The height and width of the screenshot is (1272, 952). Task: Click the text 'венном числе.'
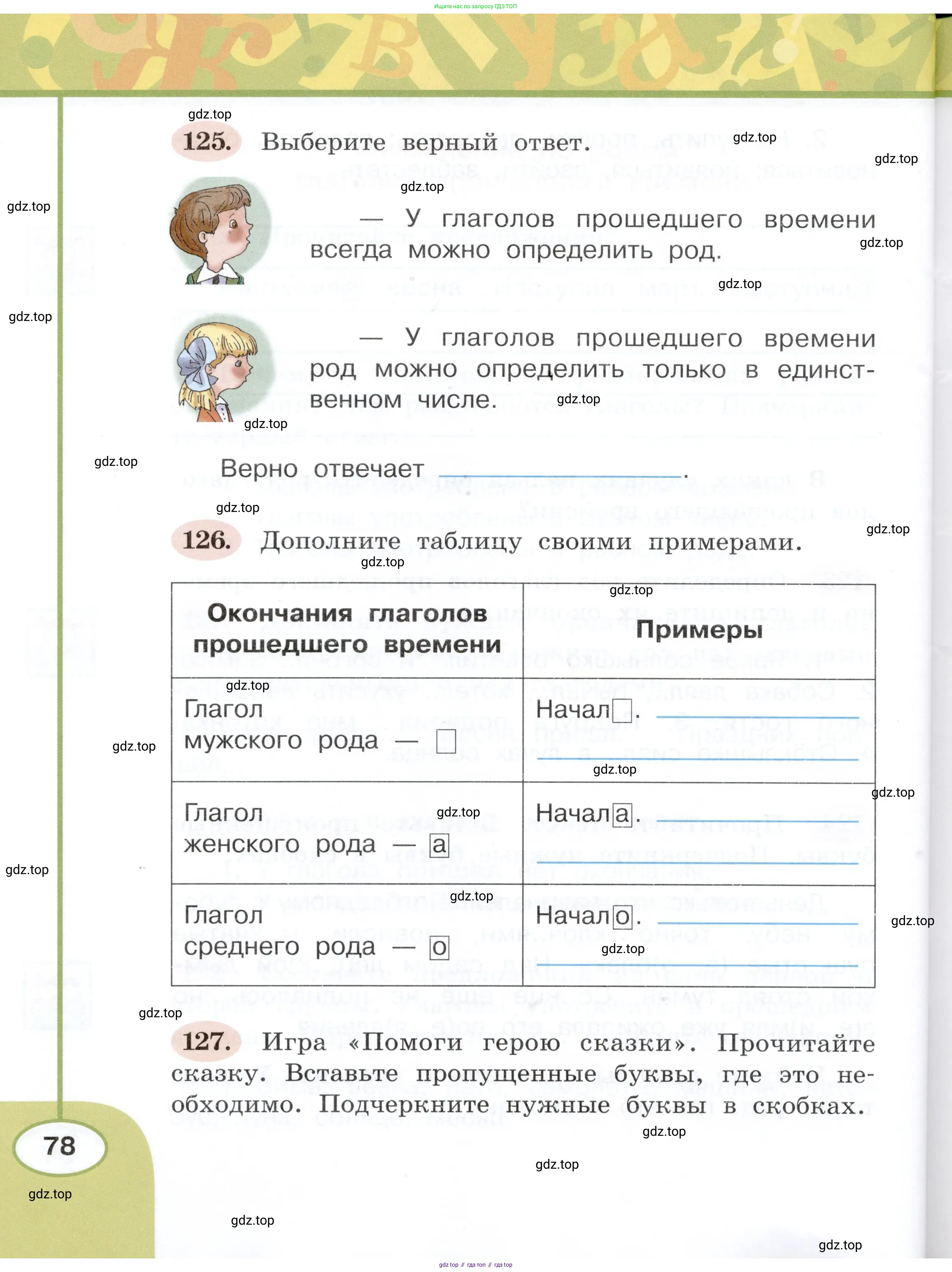coord(403,400)
